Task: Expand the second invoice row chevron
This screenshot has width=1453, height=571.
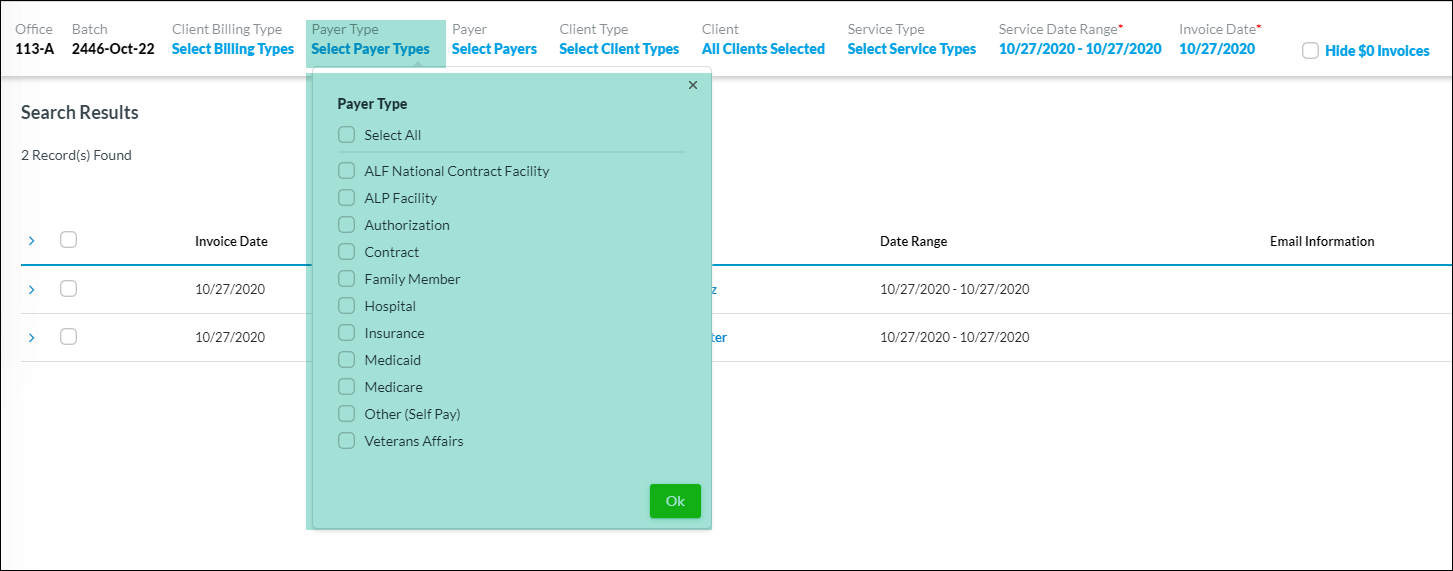Action: (31, 338)
